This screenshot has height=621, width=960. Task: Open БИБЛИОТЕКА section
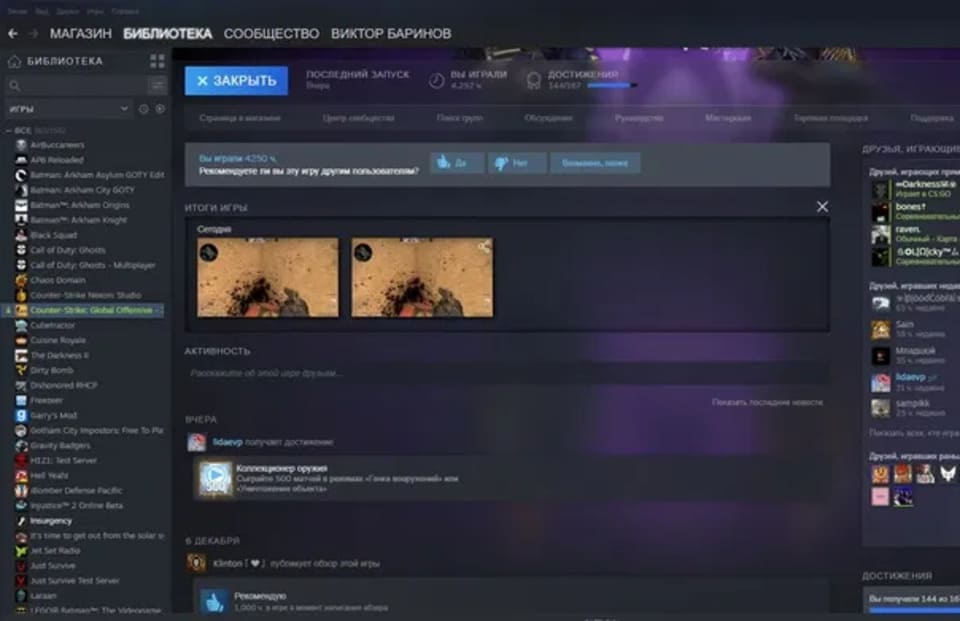pyautogui.click(x=168, y=34)
